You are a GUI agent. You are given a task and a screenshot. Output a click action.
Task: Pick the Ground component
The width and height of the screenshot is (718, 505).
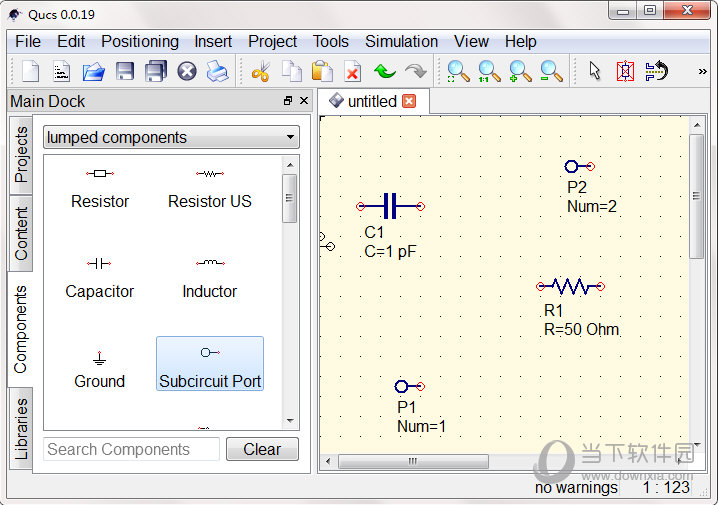pyautogui.click(x=99, y=369)
